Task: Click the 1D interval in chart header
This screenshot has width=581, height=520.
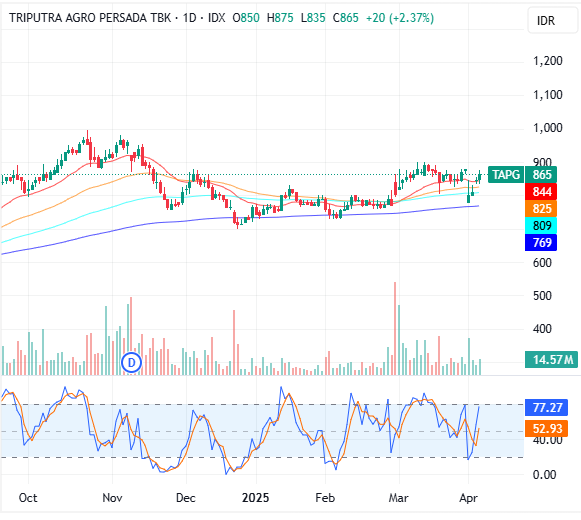Action: coord(189,17)
